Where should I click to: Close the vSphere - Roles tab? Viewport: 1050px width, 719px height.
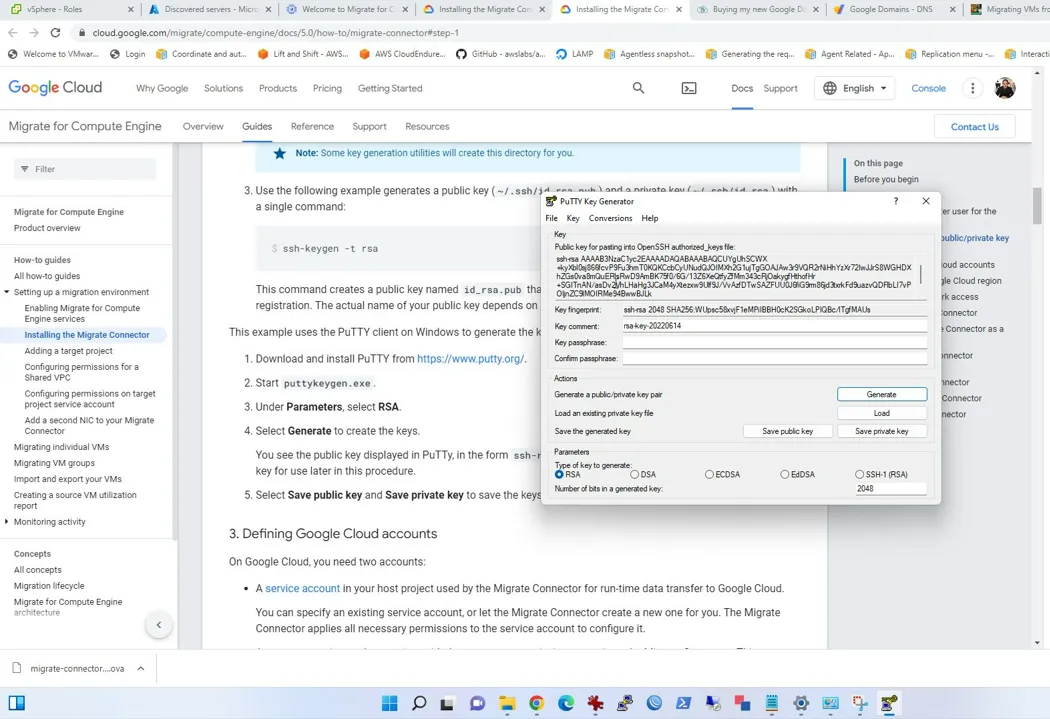tap(131, 9)
